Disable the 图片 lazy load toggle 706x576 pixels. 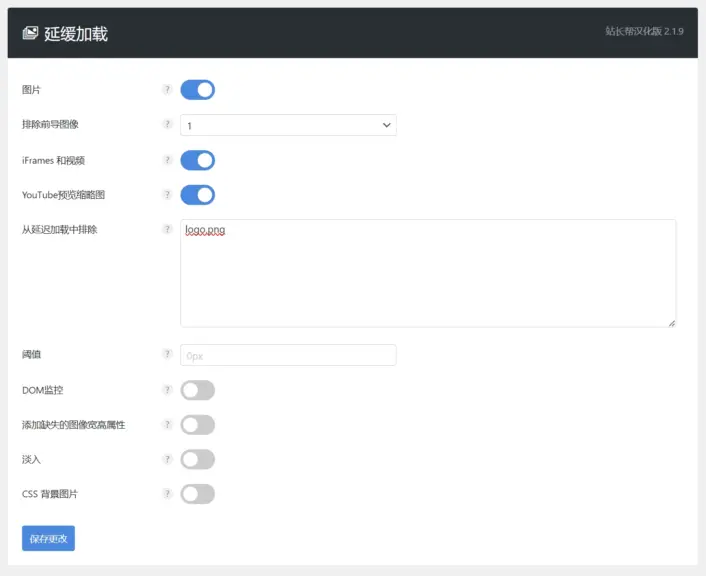click(x=197, y=90)
